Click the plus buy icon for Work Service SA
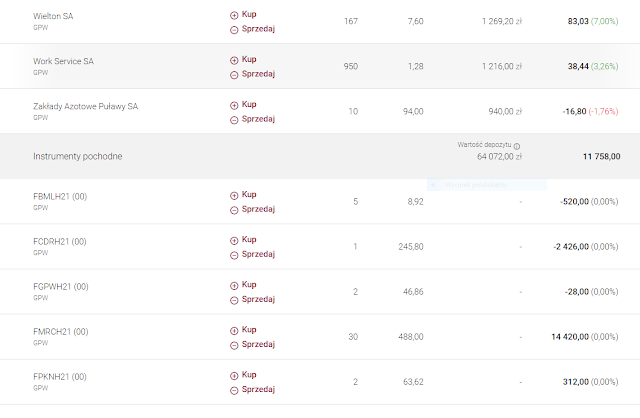 (x=234, y=60)
